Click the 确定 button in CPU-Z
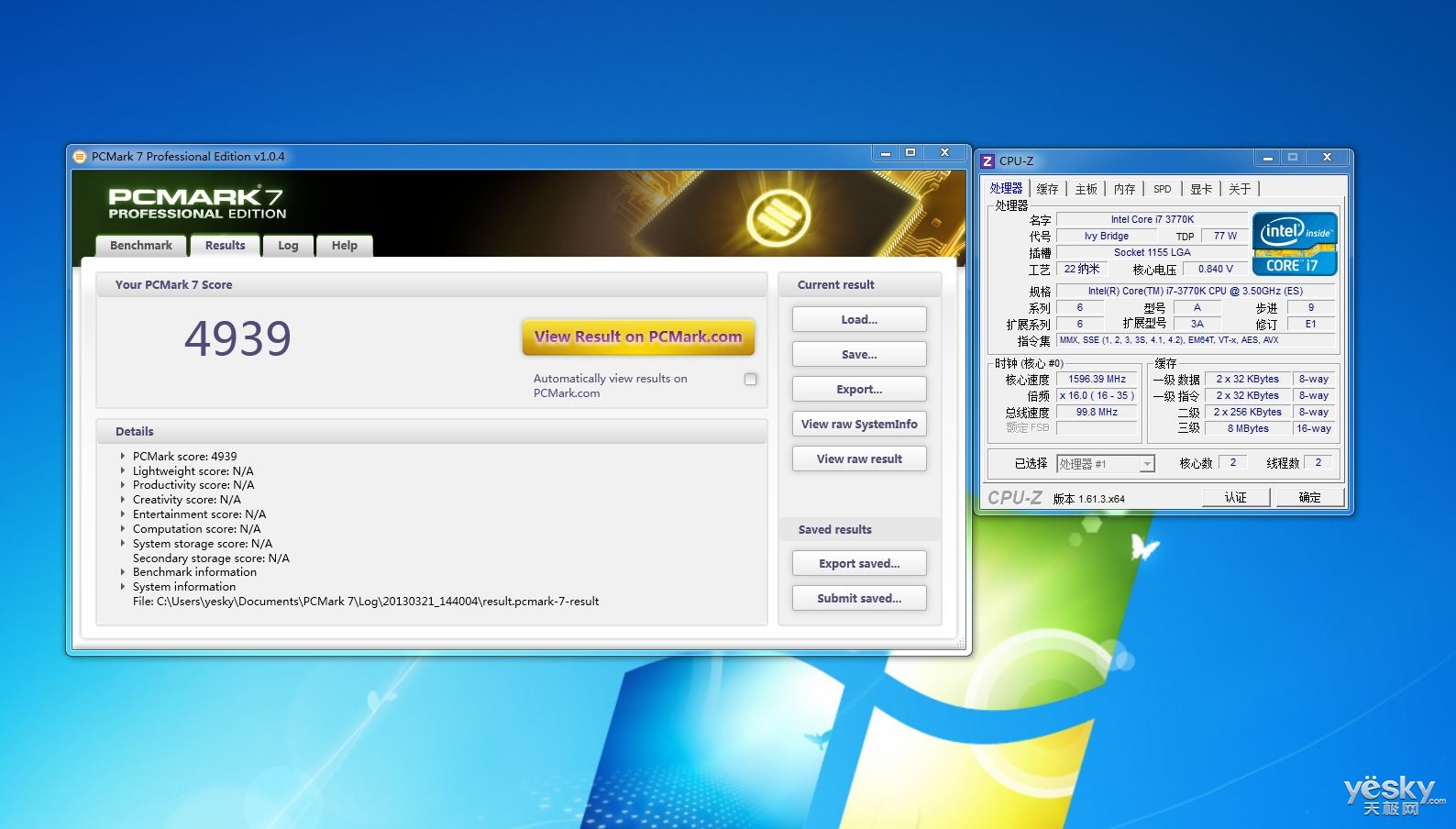 (1310, 497)
